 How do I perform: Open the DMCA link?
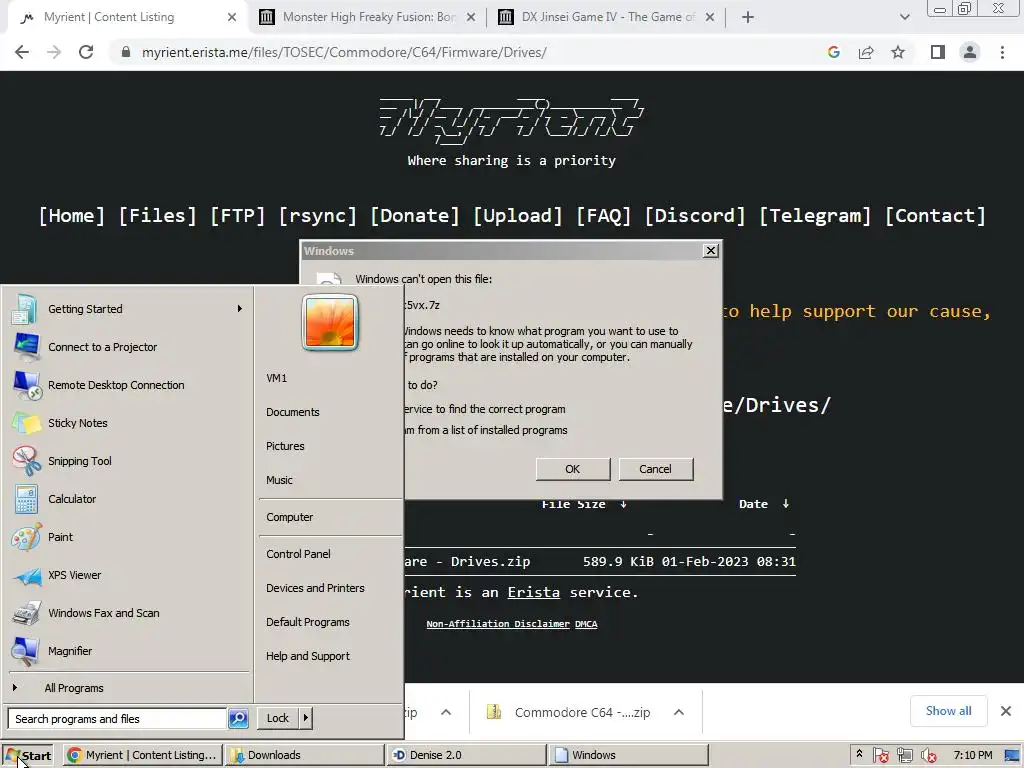point(586,624)
